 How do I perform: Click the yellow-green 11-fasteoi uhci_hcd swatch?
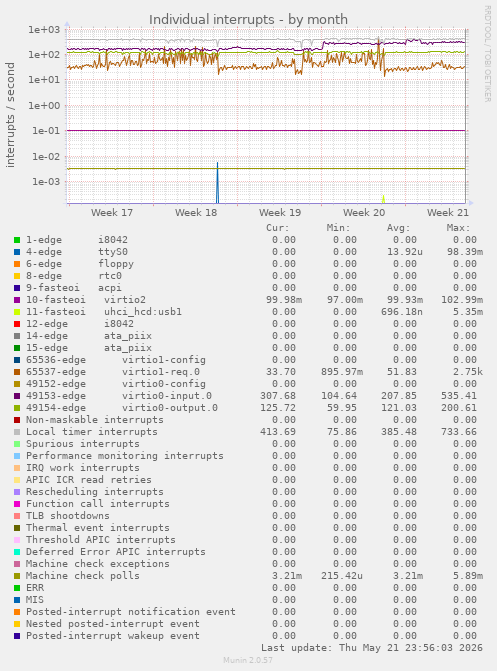pyautogui.click(x=17, y=312)
